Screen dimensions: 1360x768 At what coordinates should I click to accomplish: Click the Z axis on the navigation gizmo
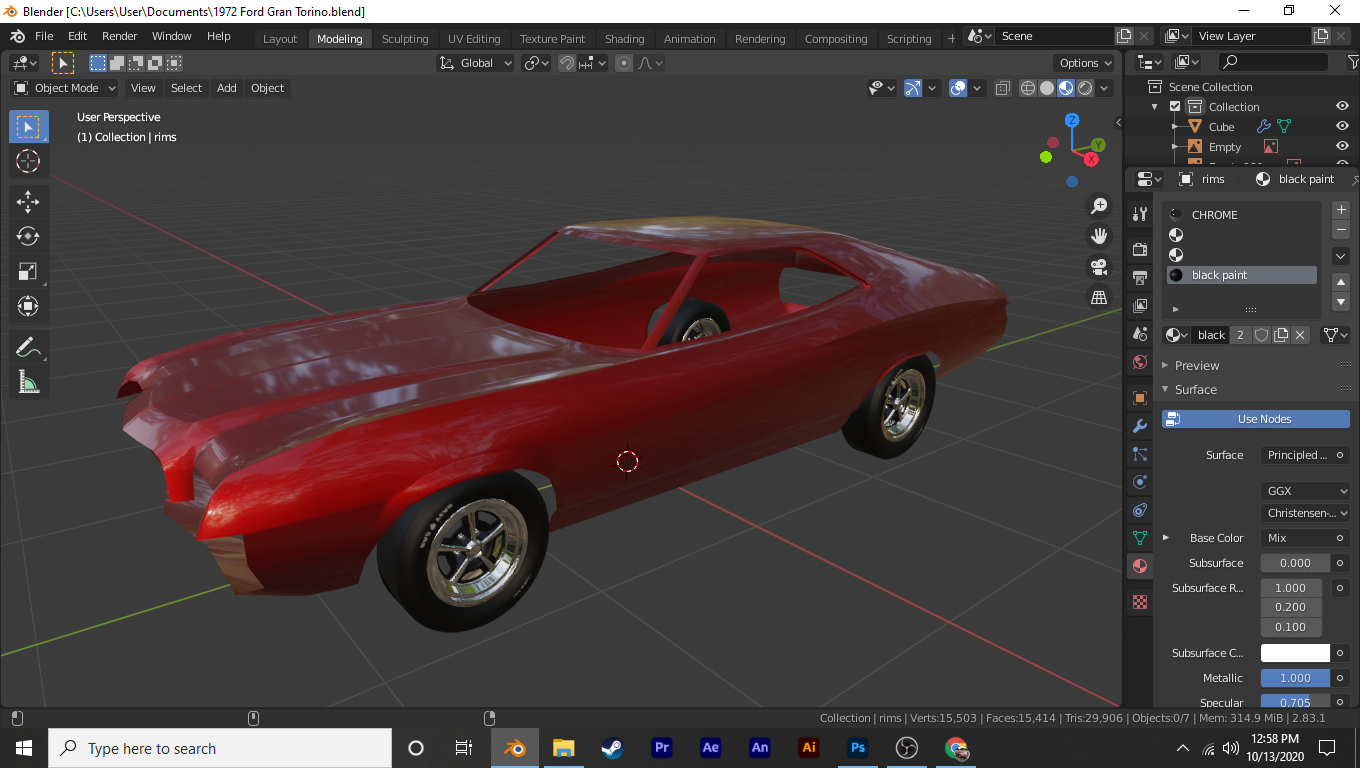pyautogui.click(x=1072, y=120)
